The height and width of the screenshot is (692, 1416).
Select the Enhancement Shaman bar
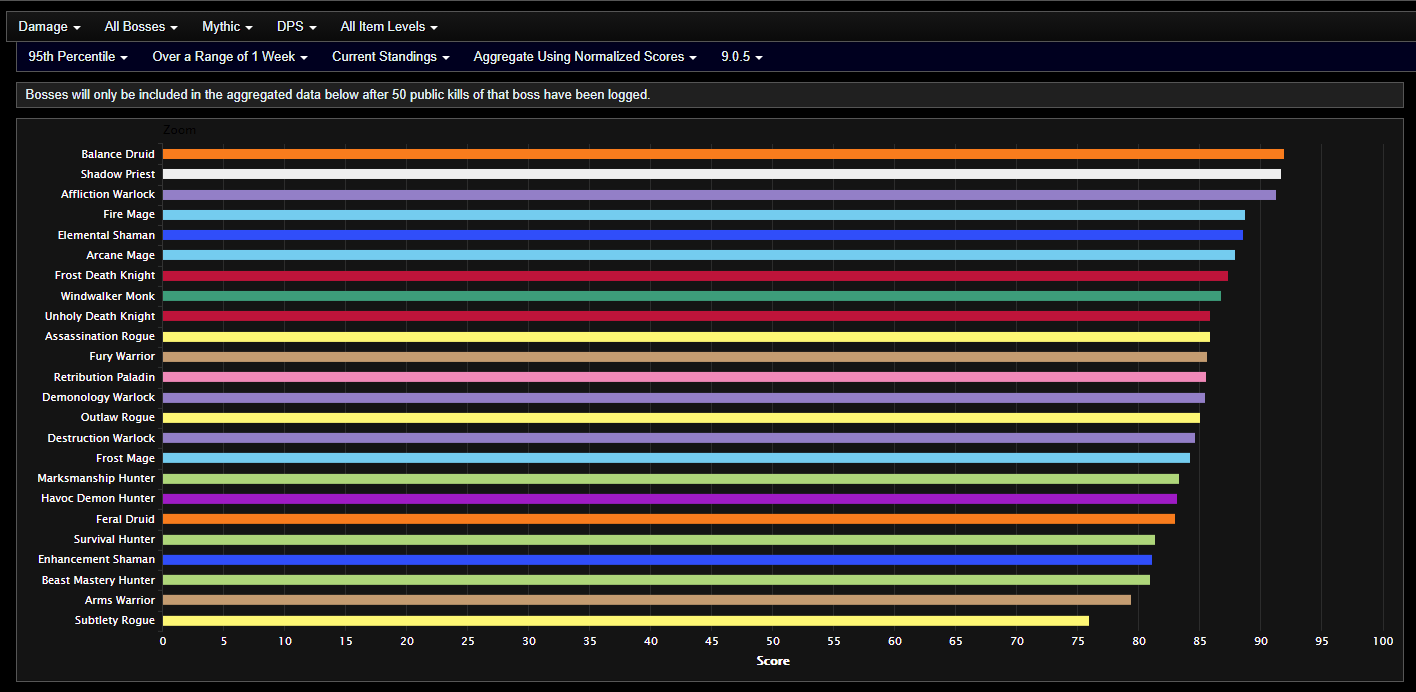[x=657, y=560]
